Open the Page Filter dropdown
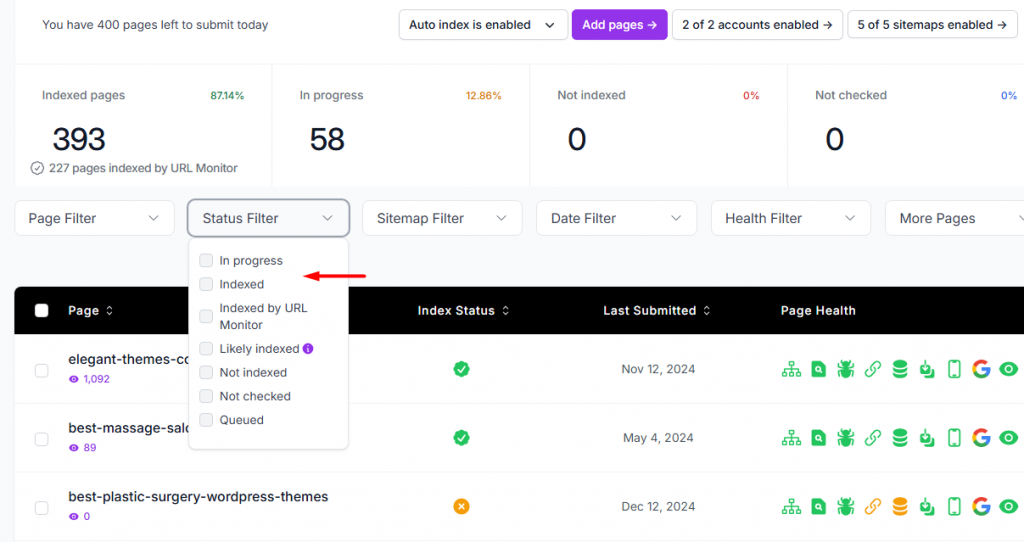Image resolution: width=1024 pixels, height=542 pixels. pyautogui.click(x=95, y=218)
